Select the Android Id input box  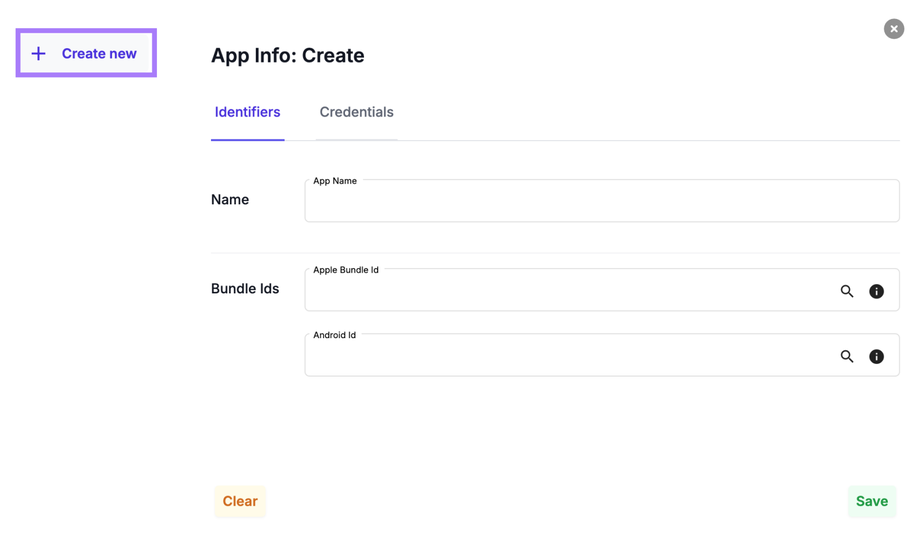[570, 356]
